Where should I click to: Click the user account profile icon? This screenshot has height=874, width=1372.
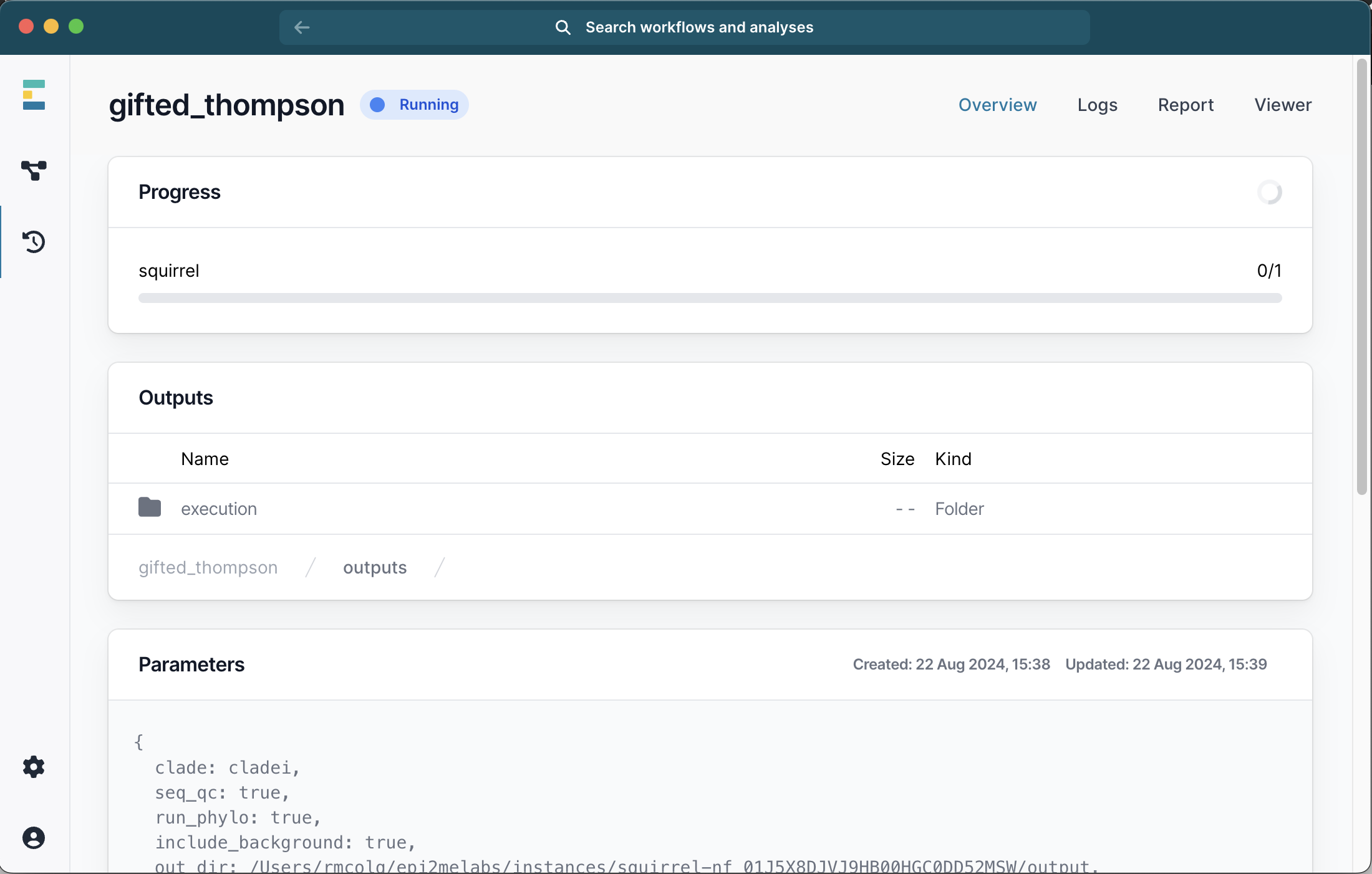tap(34, 838)
